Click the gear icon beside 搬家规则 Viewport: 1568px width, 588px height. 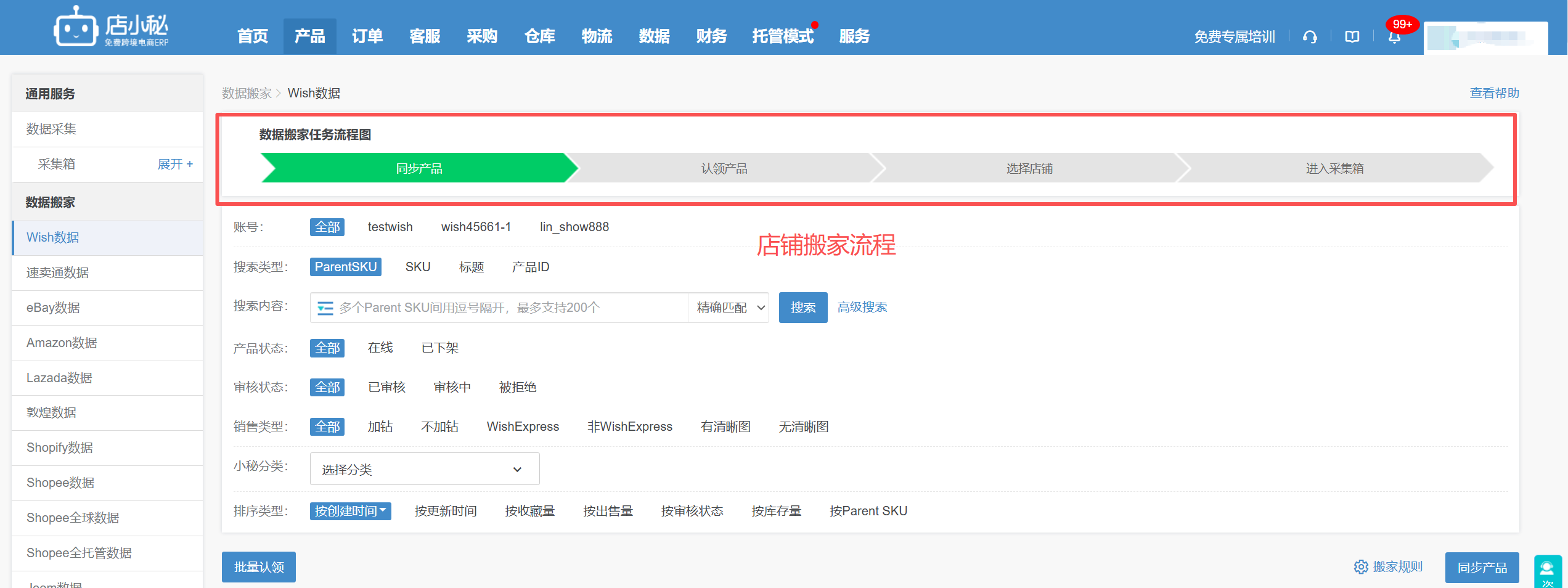coord(1360,567)
